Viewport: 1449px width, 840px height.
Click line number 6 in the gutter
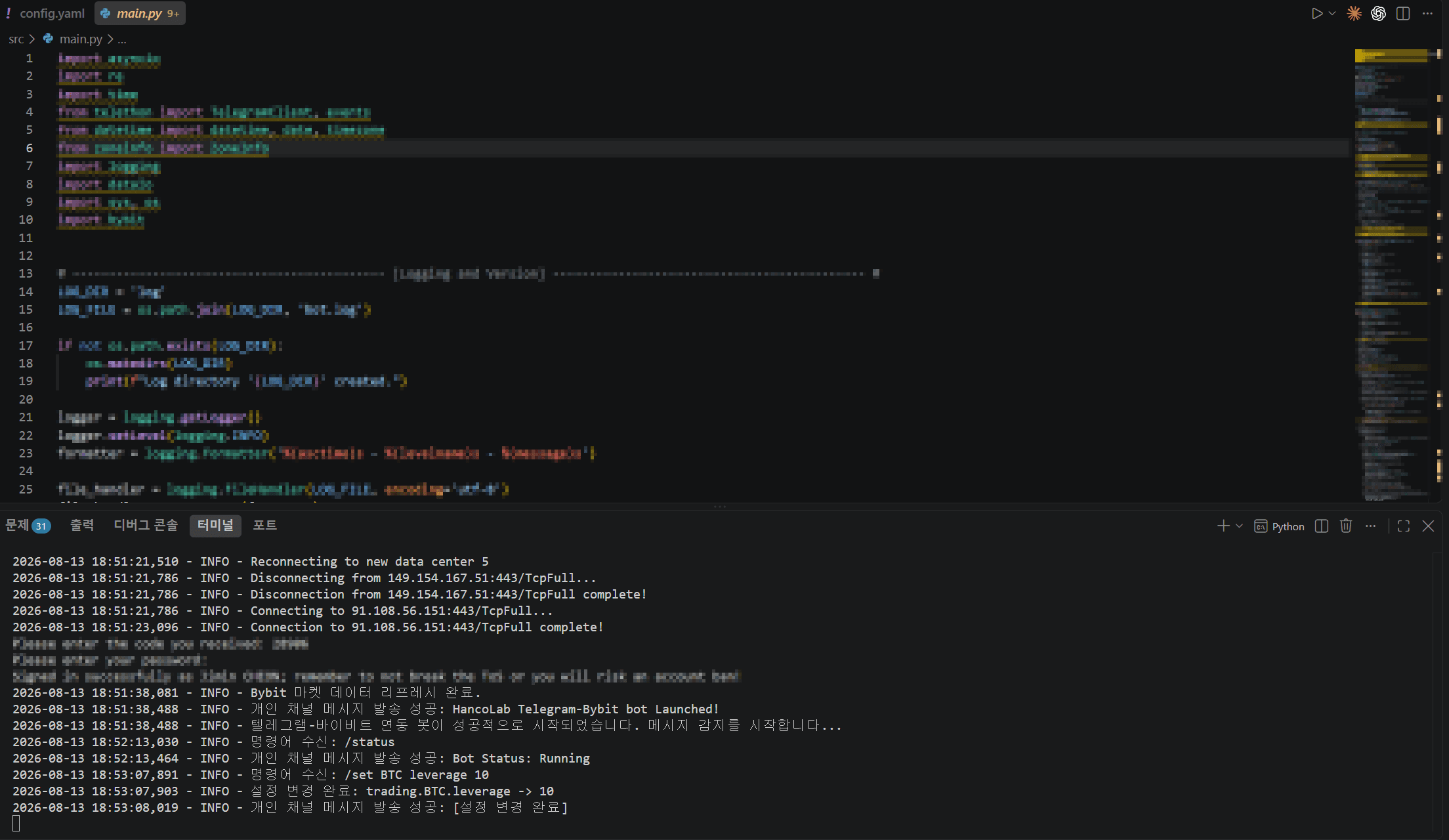point(30,148)
